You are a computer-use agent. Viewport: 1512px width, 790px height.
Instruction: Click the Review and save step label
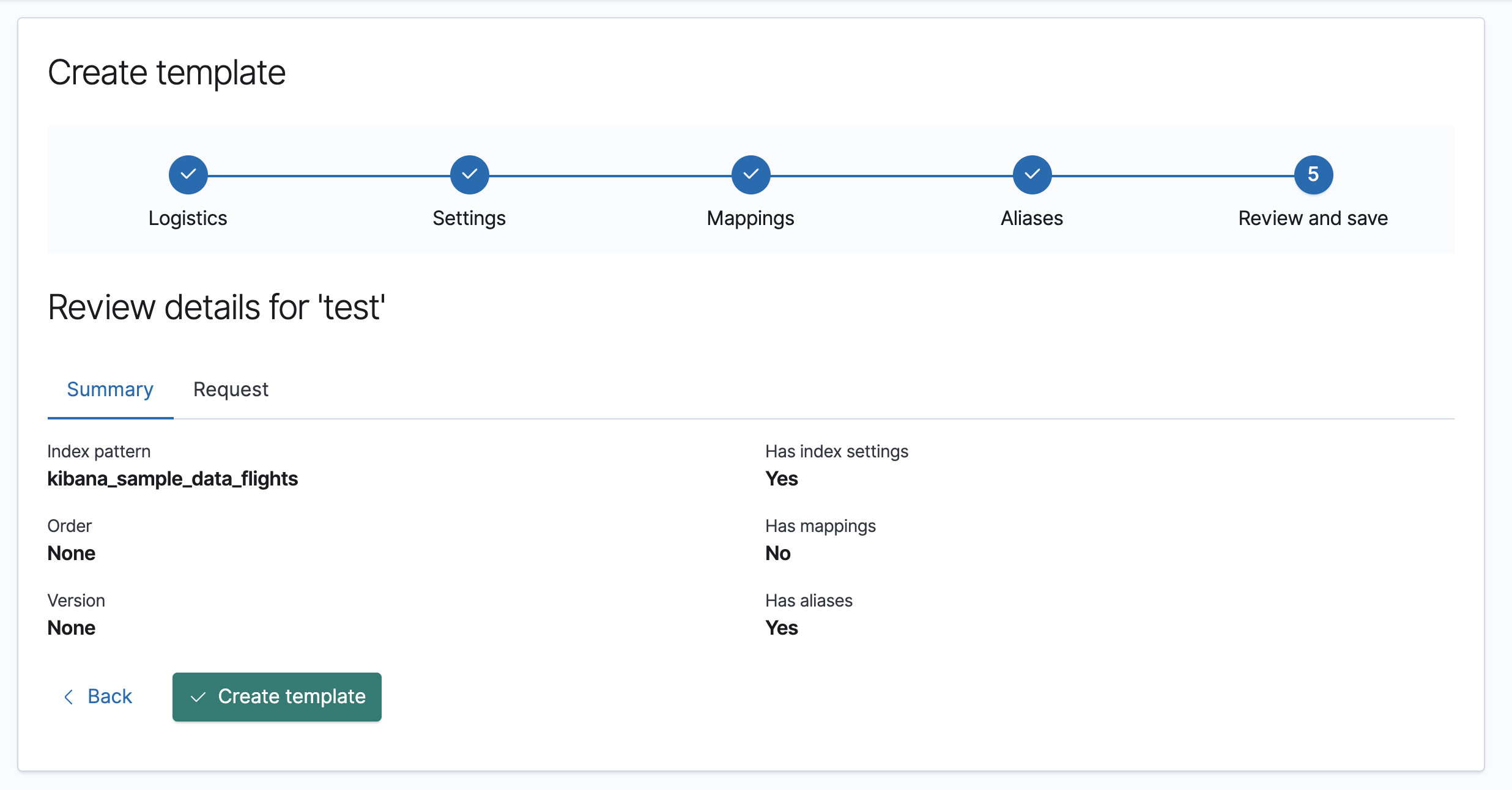1313,218
